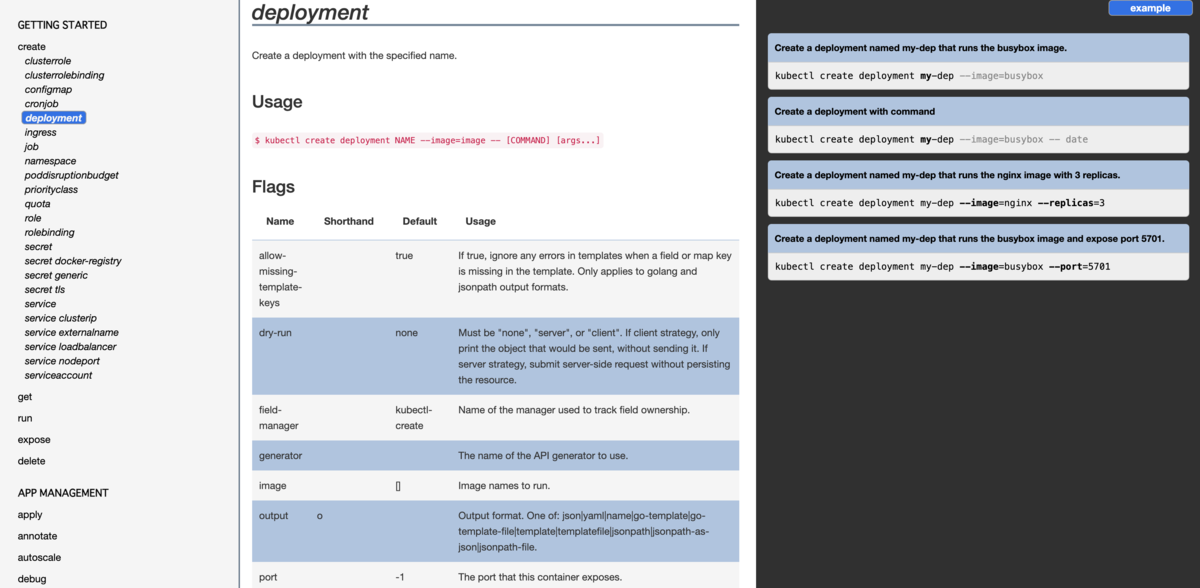Click APP MANAGEMENT sidebar heading

tap(63, 493)
